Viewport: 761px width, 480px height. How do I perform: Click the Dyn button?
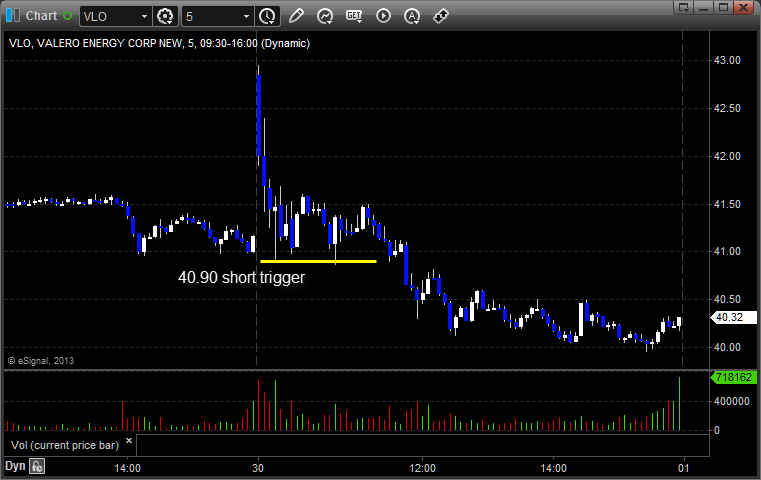pyautogui.click(x=15, y=466)
